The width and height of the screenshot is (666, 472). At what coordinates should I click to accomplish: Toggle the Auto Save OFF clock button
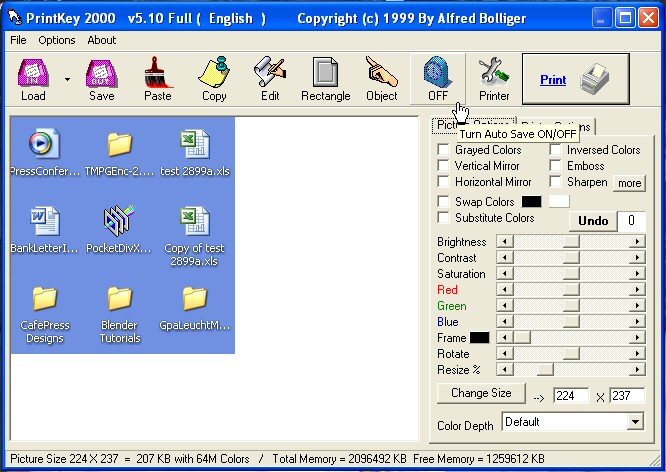pyautogui.click(x=438, y=79)
